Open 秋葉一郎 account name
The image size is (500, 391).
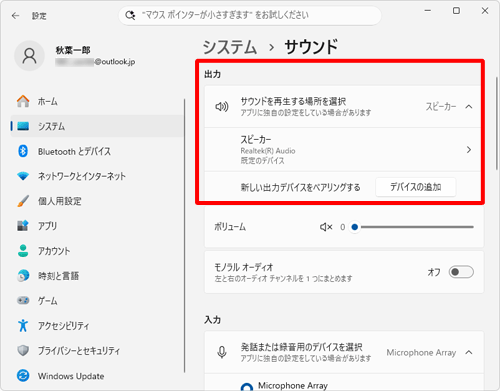73,50
